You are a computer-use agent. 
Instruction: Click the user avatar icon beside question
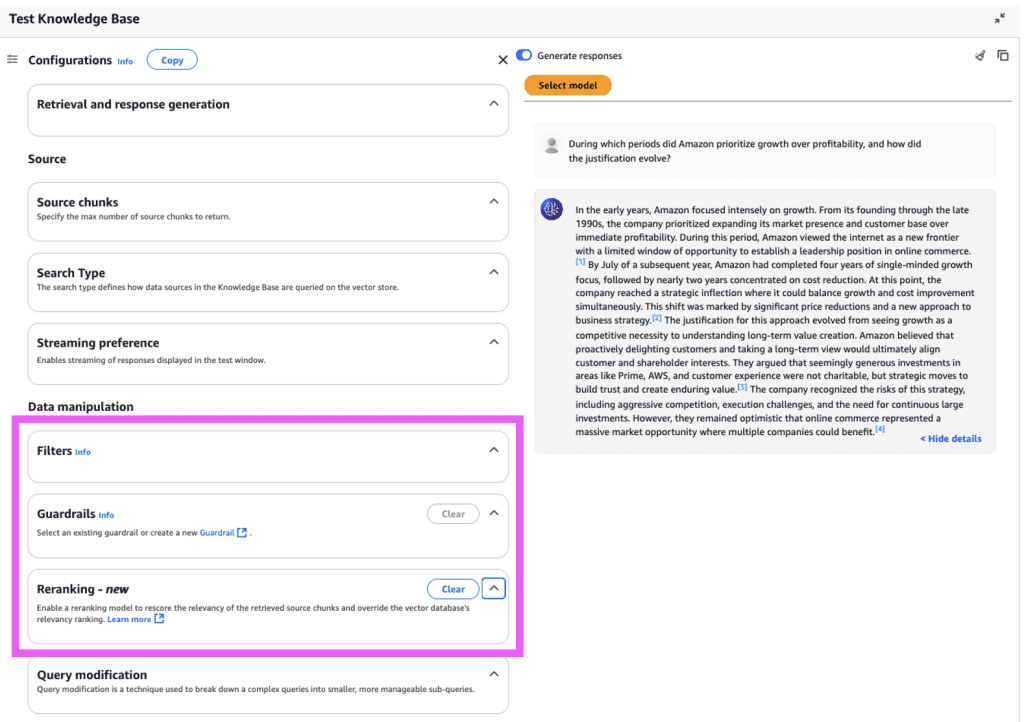point(551,145)
